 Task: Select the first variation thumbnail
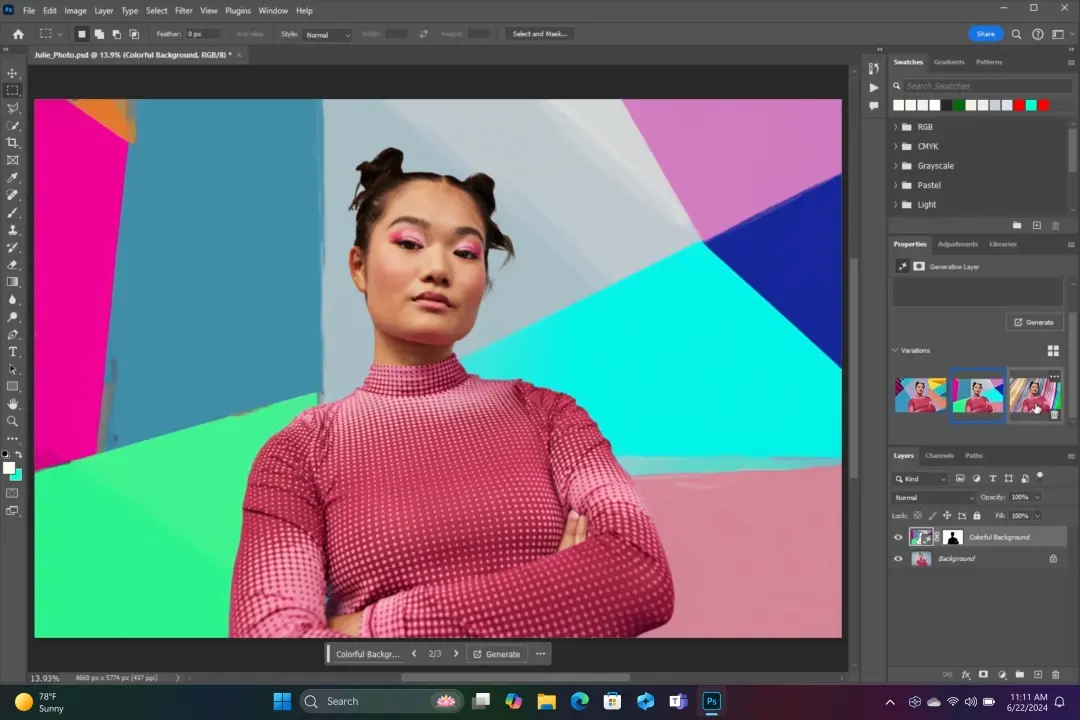(920, 395)
